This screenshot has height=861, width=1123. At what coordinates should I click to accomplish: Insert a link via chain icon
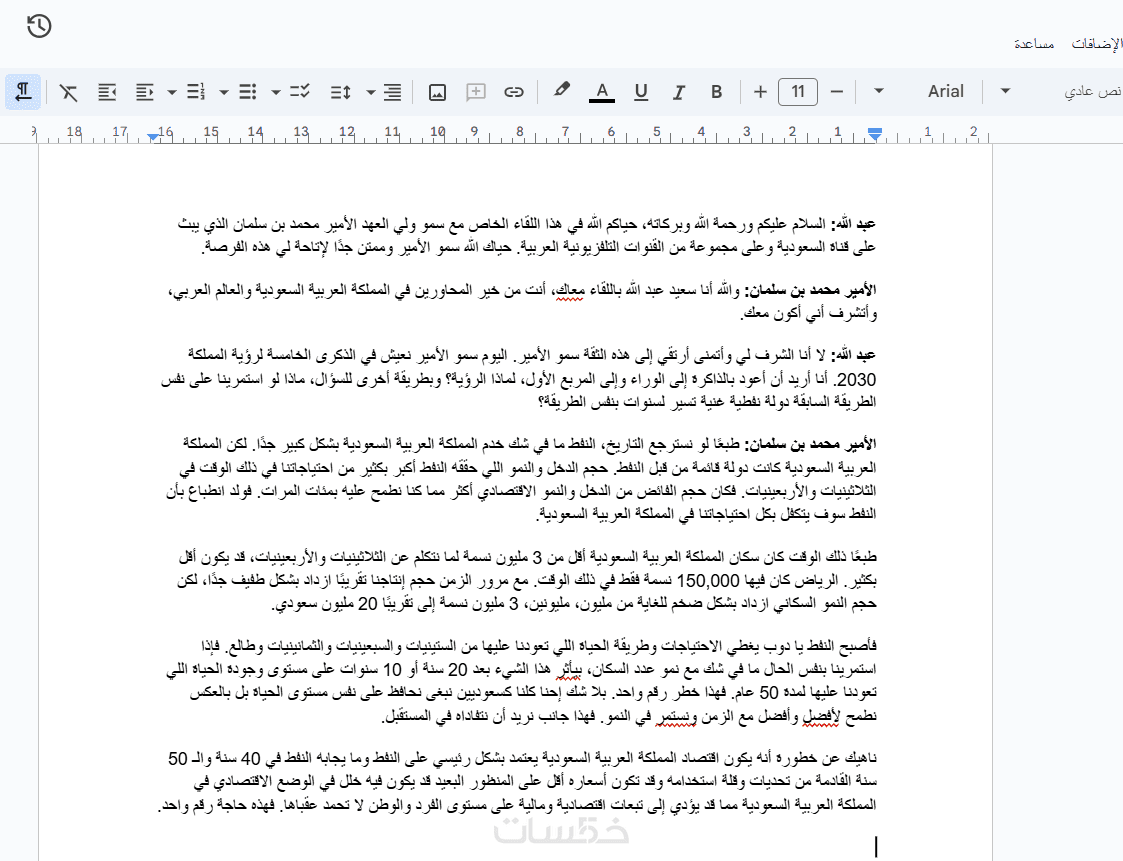coord(514,92)
